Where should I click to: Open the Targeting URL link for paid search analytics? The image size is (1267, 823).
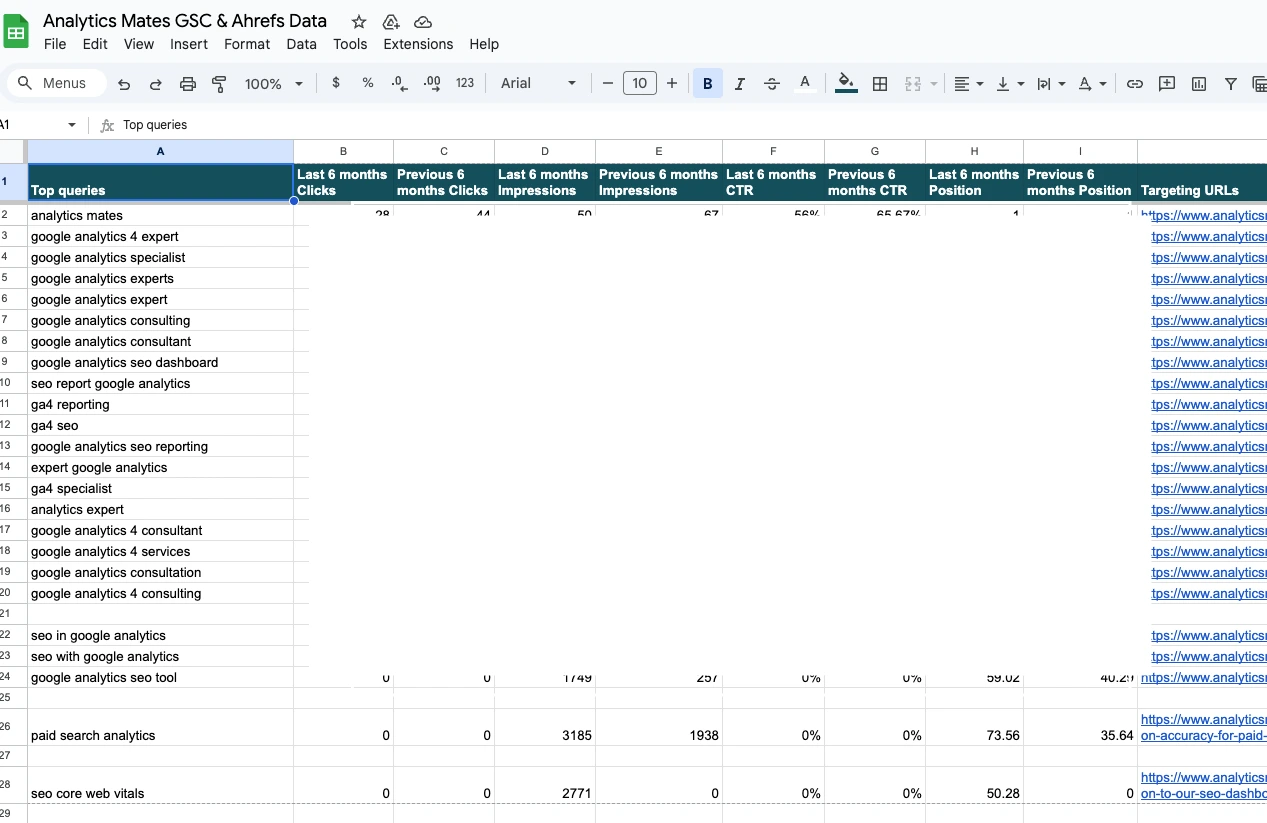click(x=1203, y=727)
